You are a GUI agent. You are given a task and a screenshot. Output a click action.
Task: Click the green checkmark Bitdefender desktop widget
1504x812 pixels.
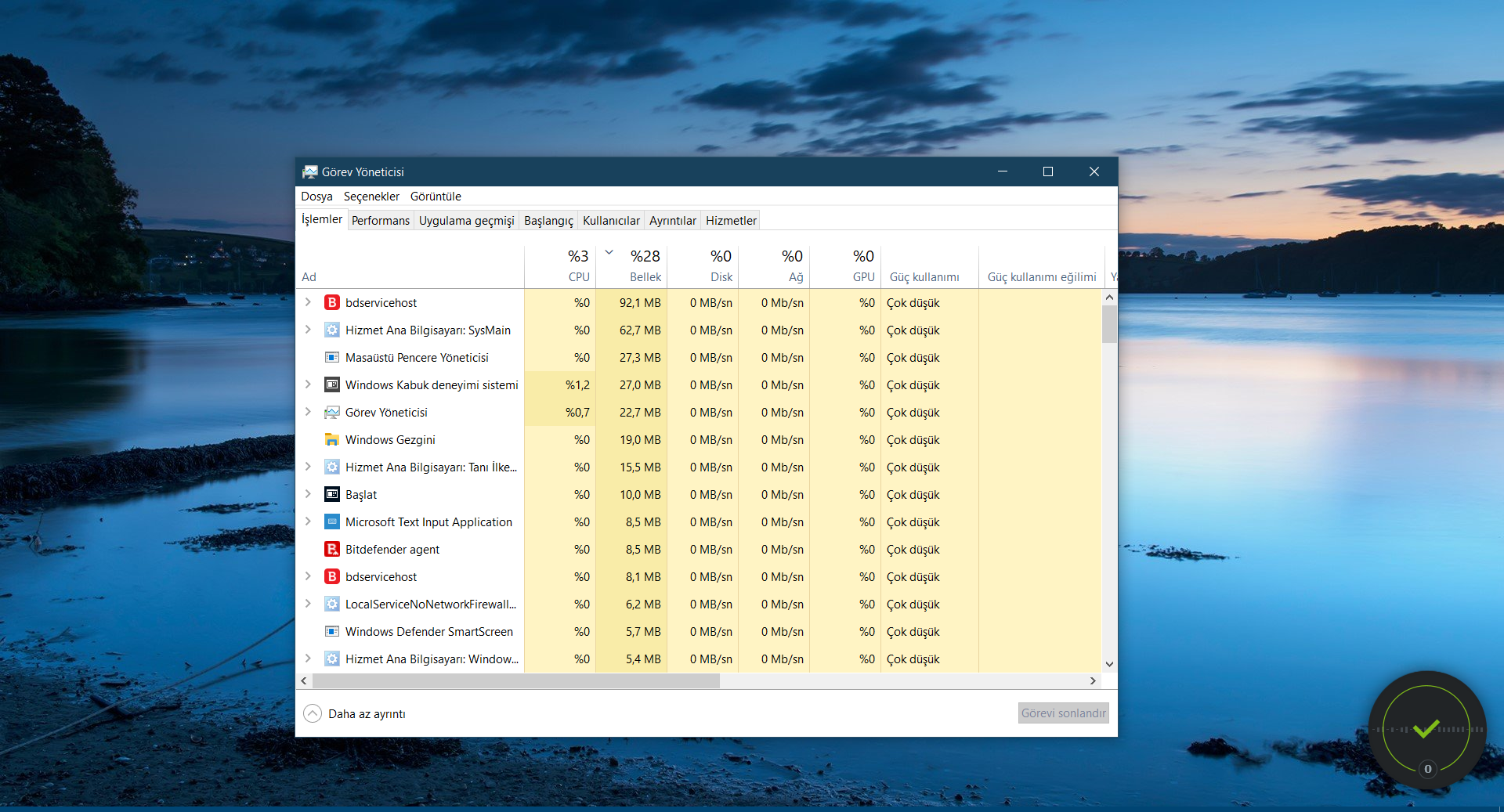point(1426,729)
